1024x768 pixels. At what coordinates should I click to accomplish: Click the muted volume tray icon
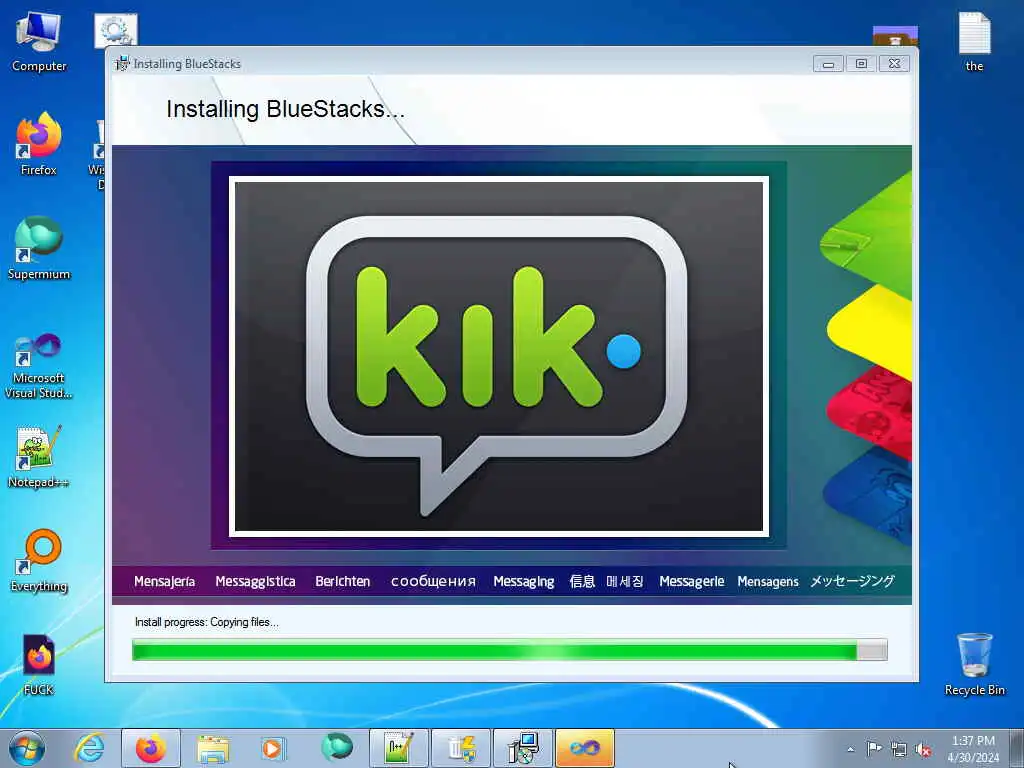[923, 749]
